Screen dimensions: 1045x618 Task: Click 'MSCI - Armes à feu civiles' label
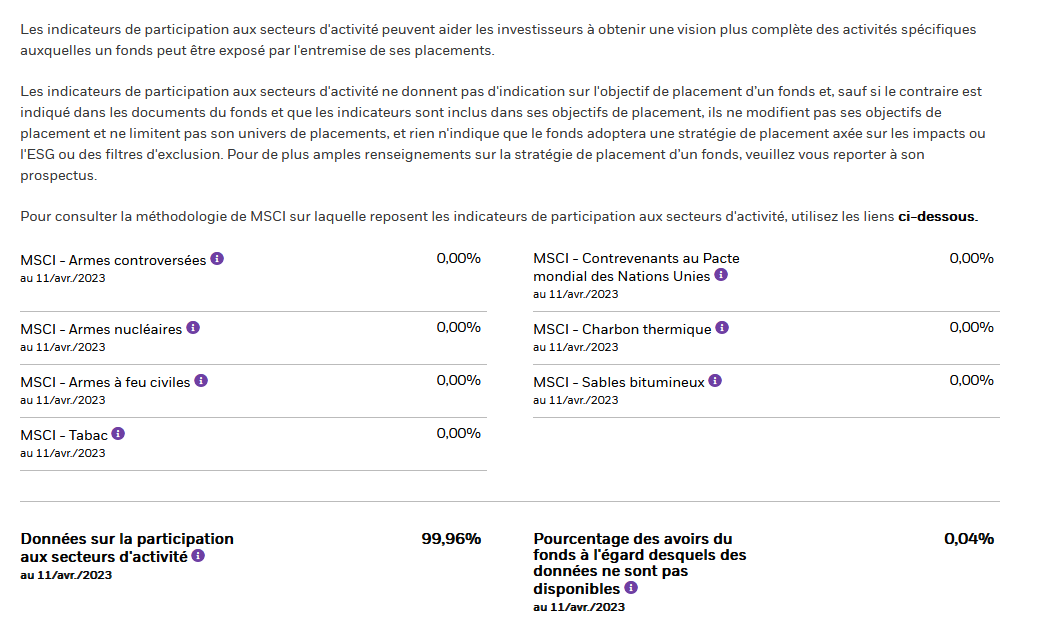pos(105,382)
